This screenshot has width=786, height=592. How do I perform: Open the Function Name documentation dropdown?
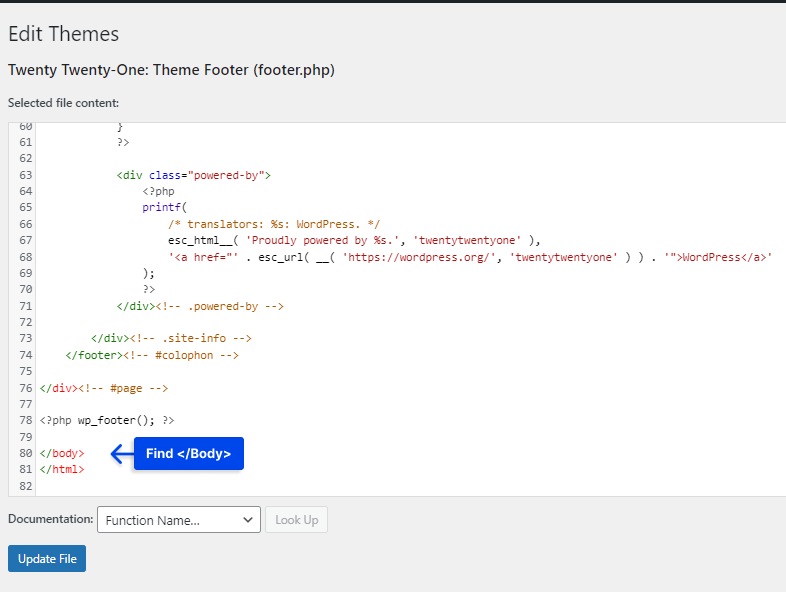click(179, 520)
